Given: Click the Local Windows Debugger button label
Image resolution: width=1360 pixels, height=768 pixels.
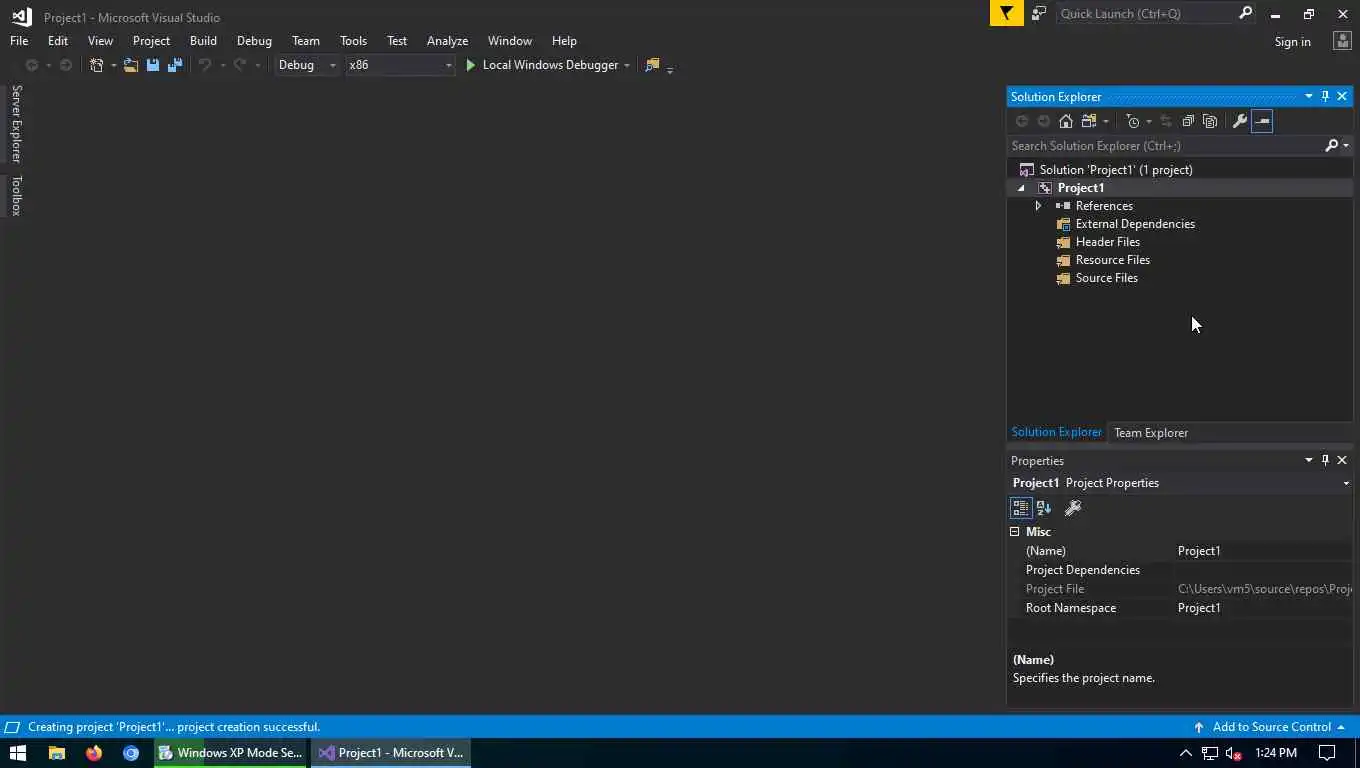Looking at the screenshot, I should click(x=550, y=65).
